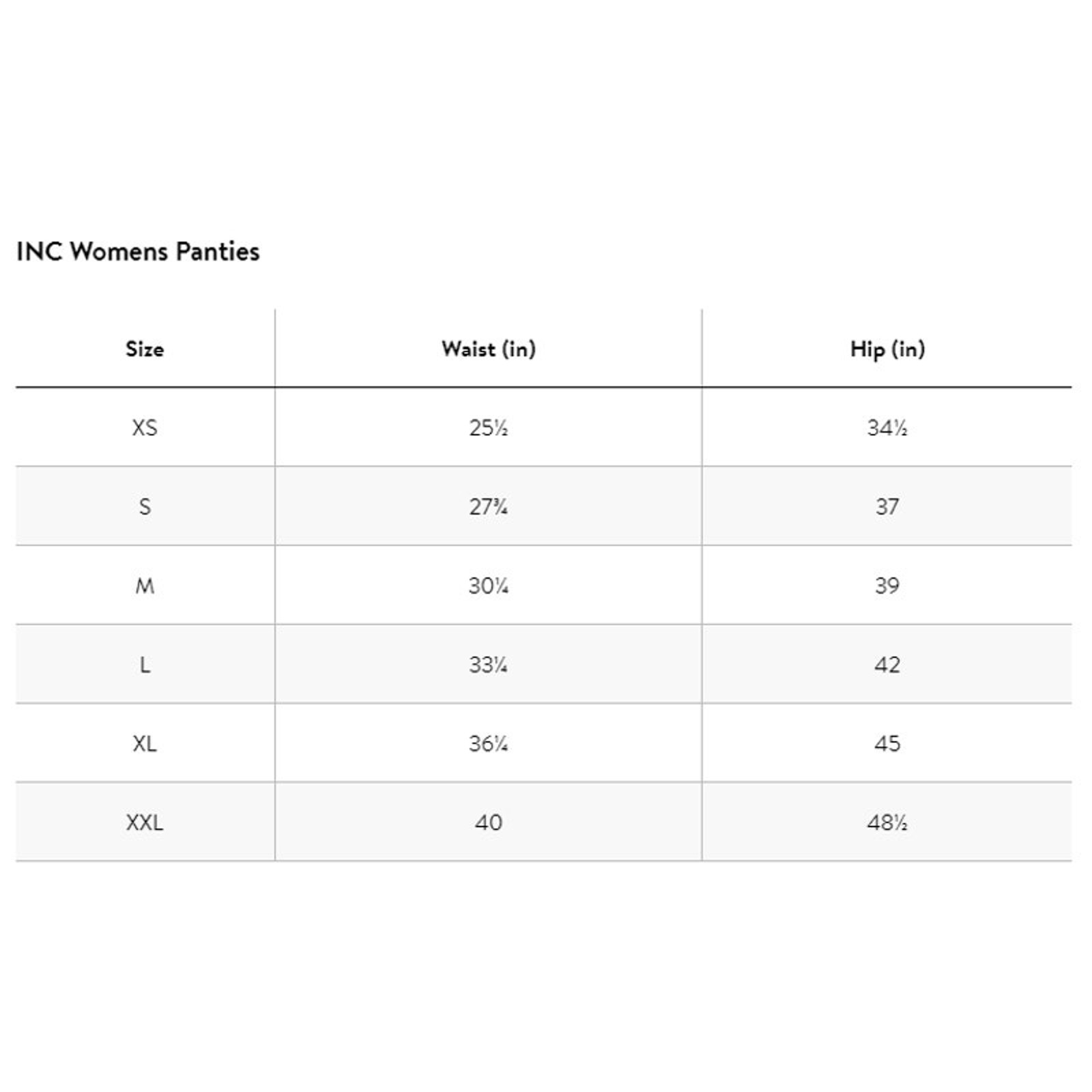Select the 40 waist value

(x=489, y=822)
